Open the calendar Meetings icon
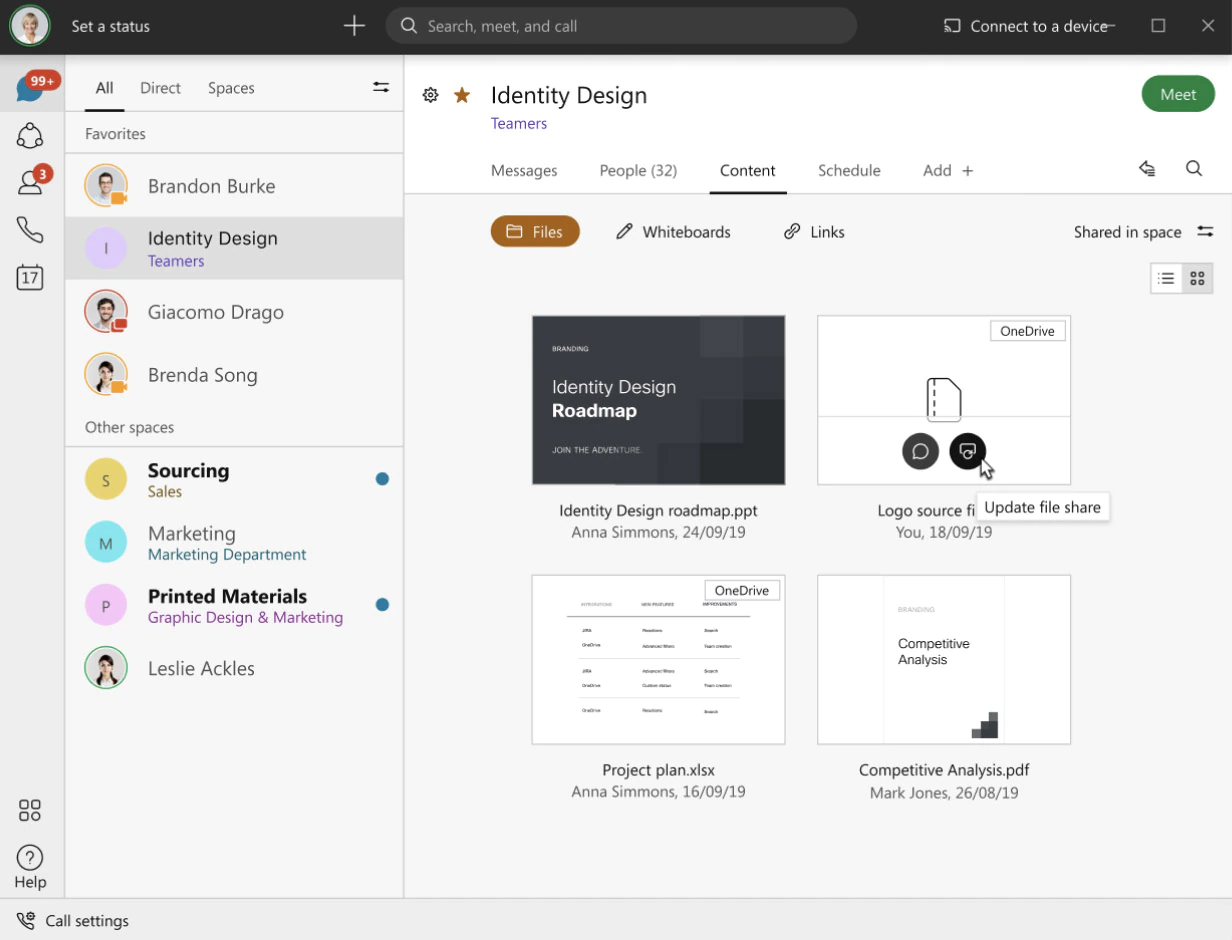 (30, 277)
